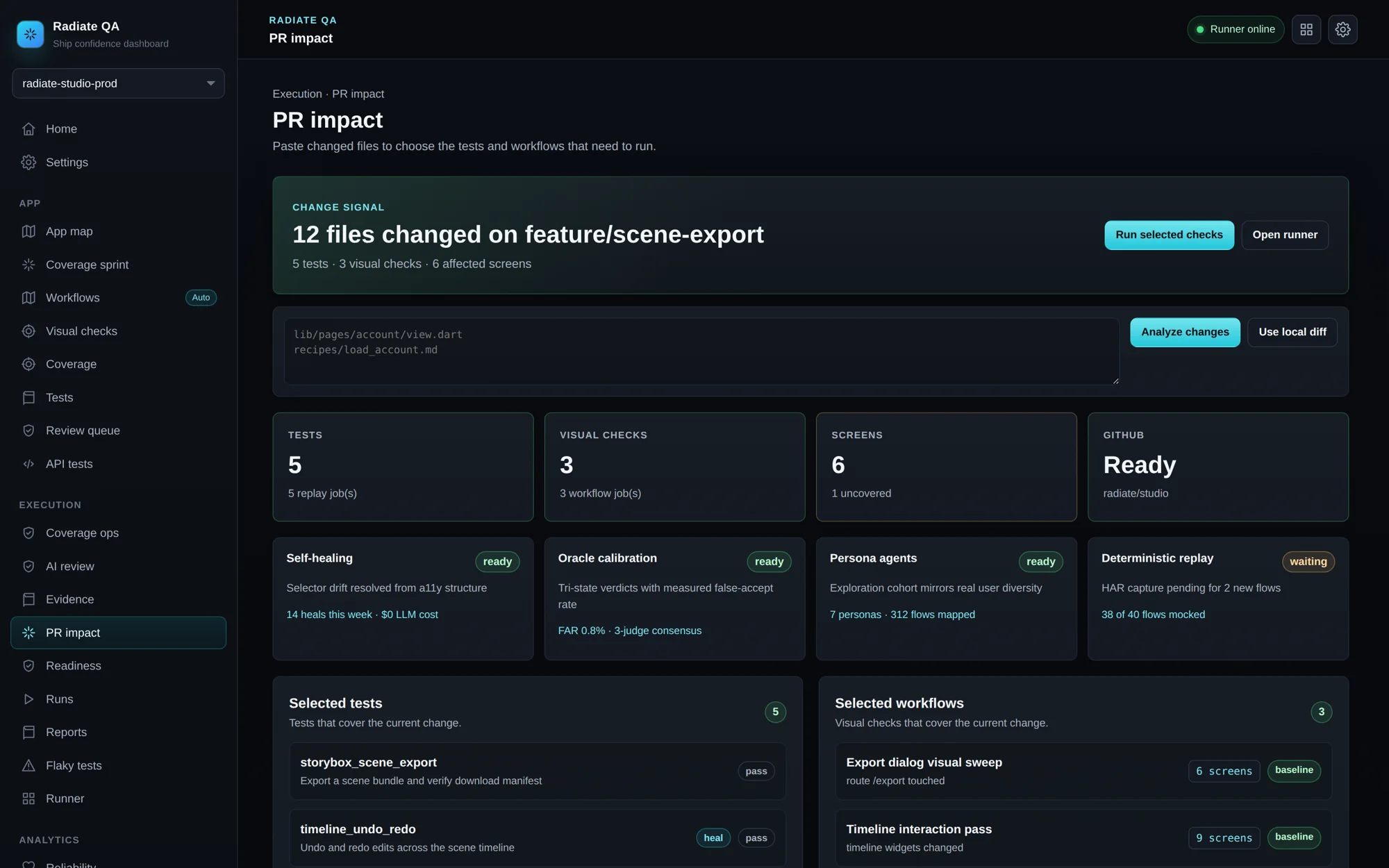1389x868 pixels.
Task: Open the Visual checks summary card
Action: (x=674, y=467)
